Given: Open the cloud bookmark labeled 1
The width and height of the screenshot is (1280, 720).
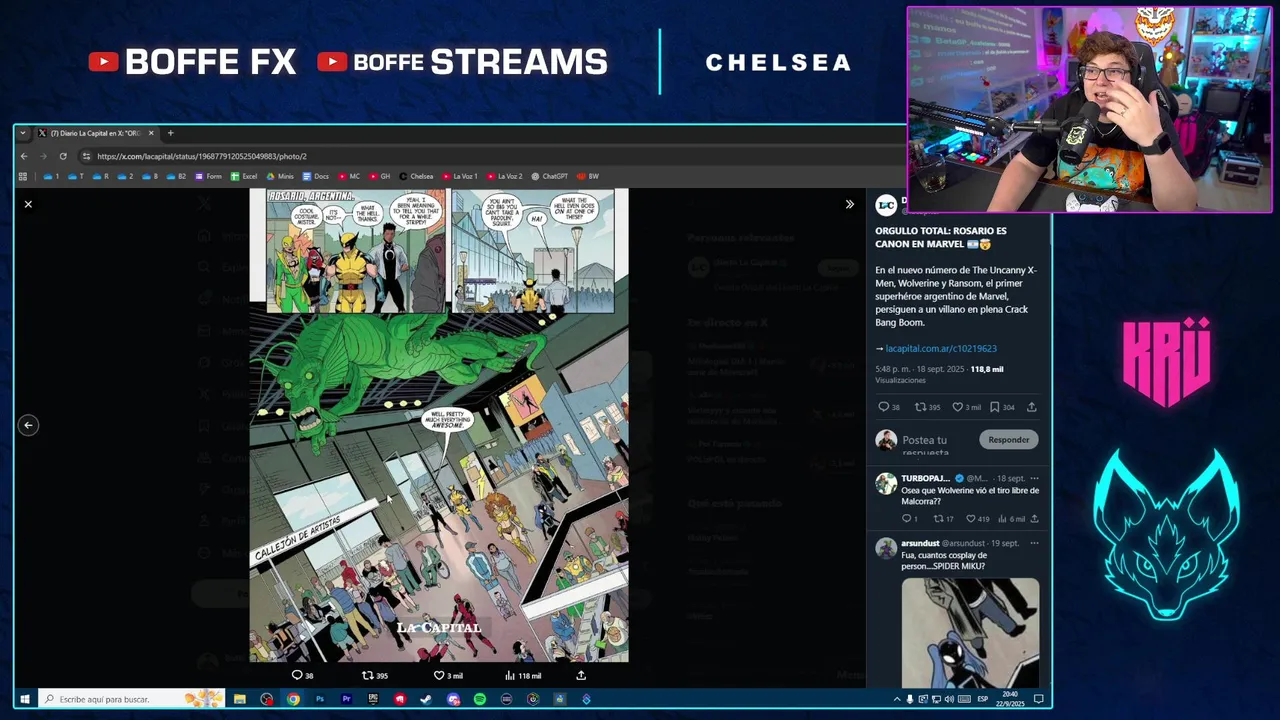Looking at the screenshot, I should [x=51, y=176].
